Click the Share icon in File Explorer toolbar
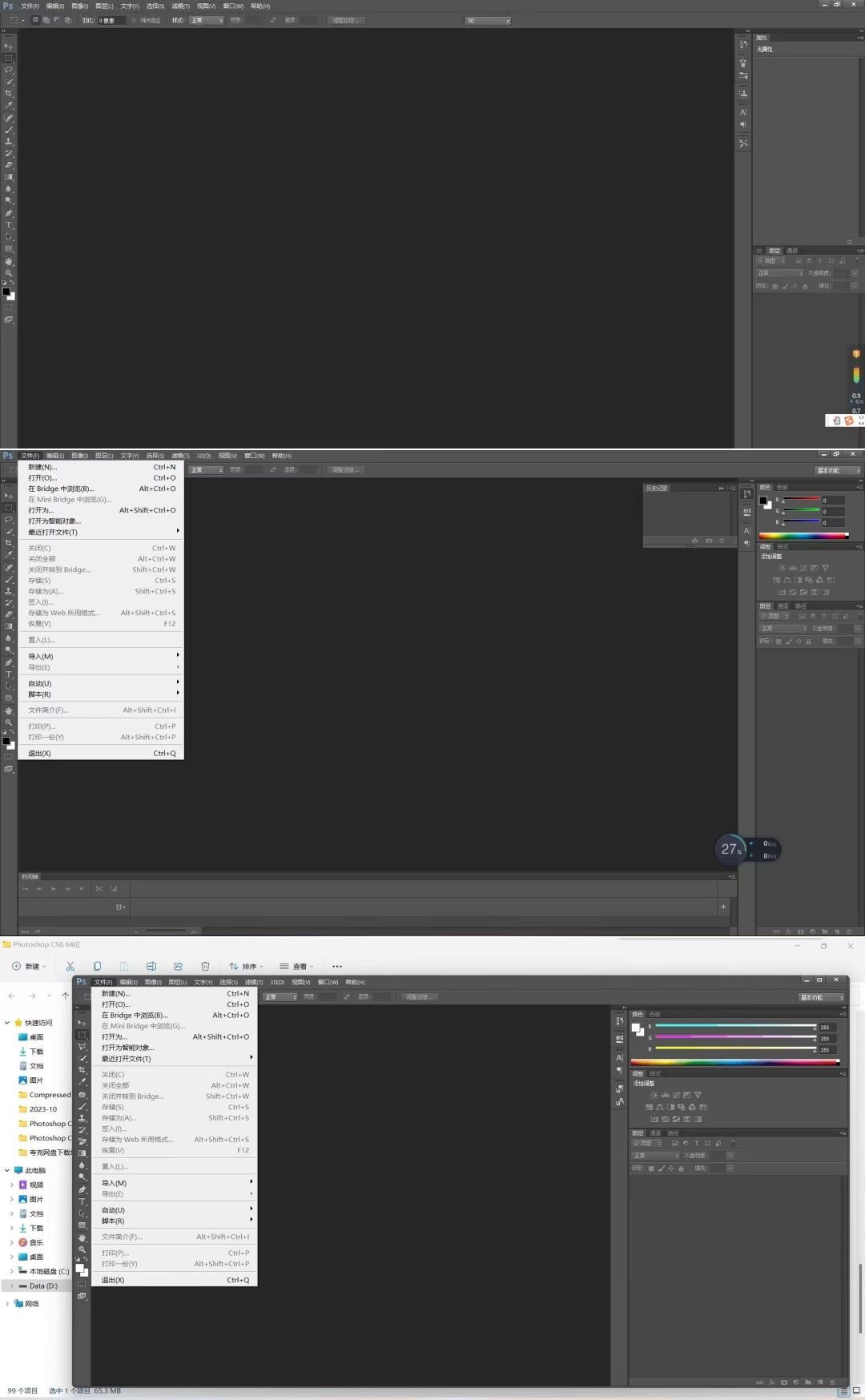 (x=178, y=966)
